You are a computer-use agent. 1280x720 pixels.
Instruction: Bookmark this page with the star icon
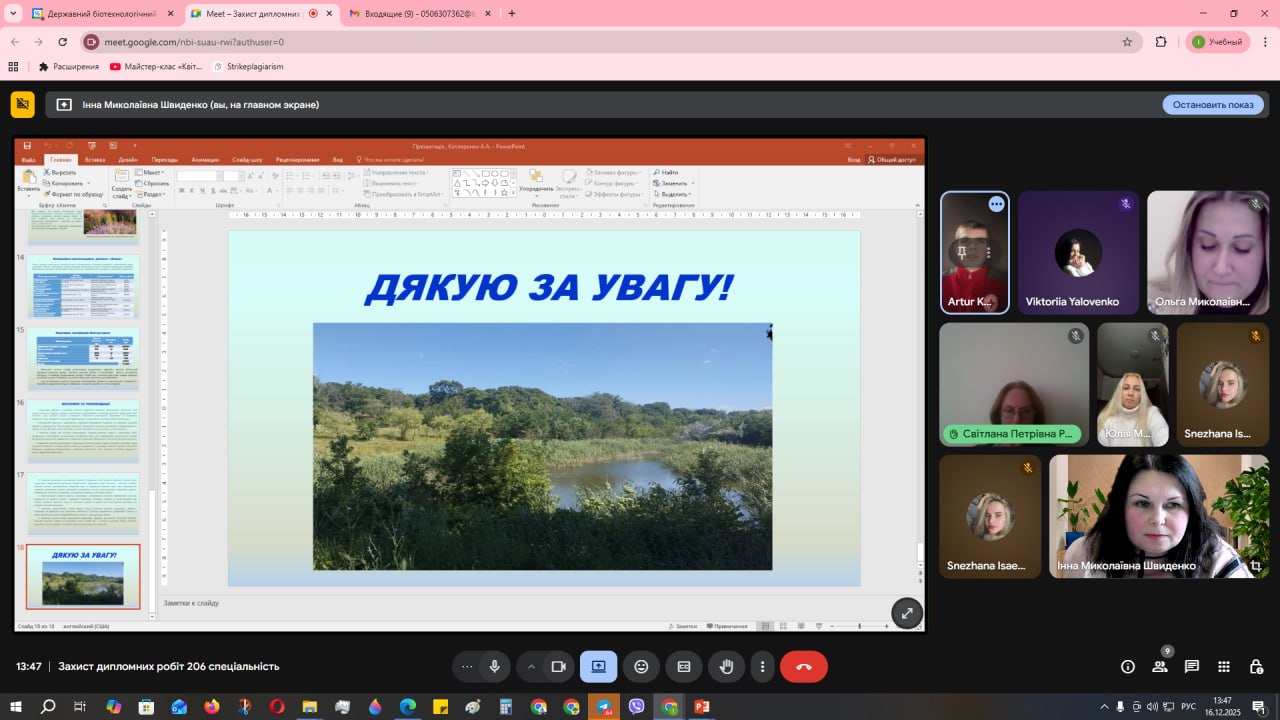coord(1127,42)
